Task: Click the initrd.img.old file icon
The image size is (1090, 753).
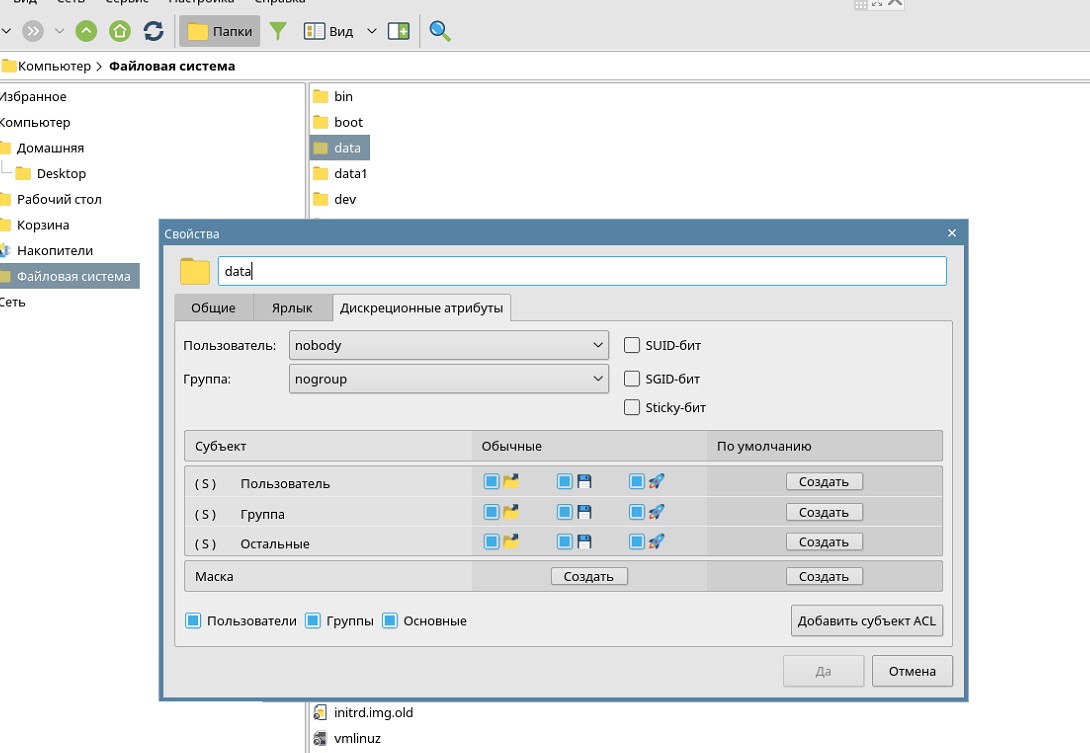Action: click(320, 713)
